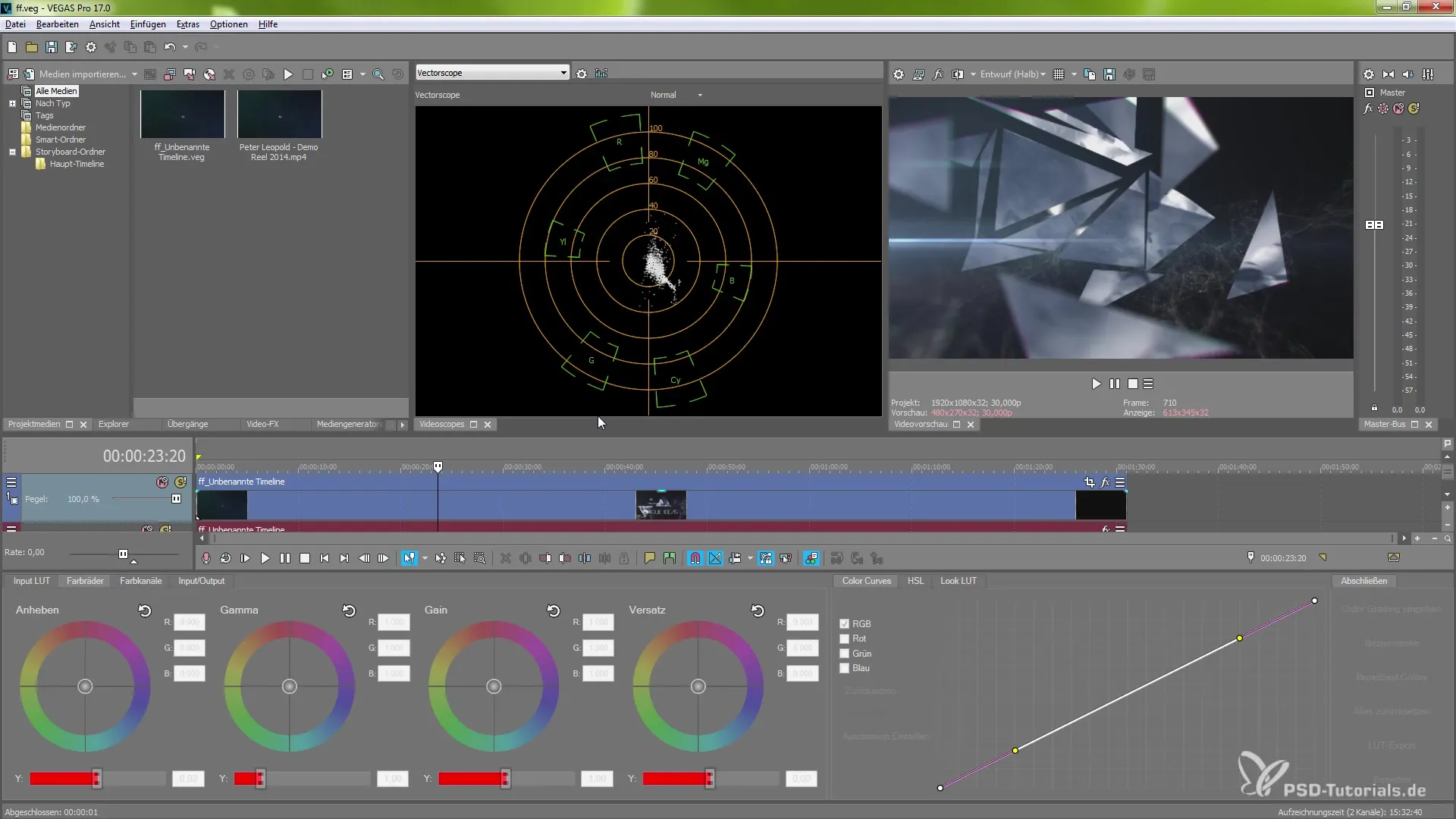Open overlays grid dropdown arrow in preview

pos(1074,74)
